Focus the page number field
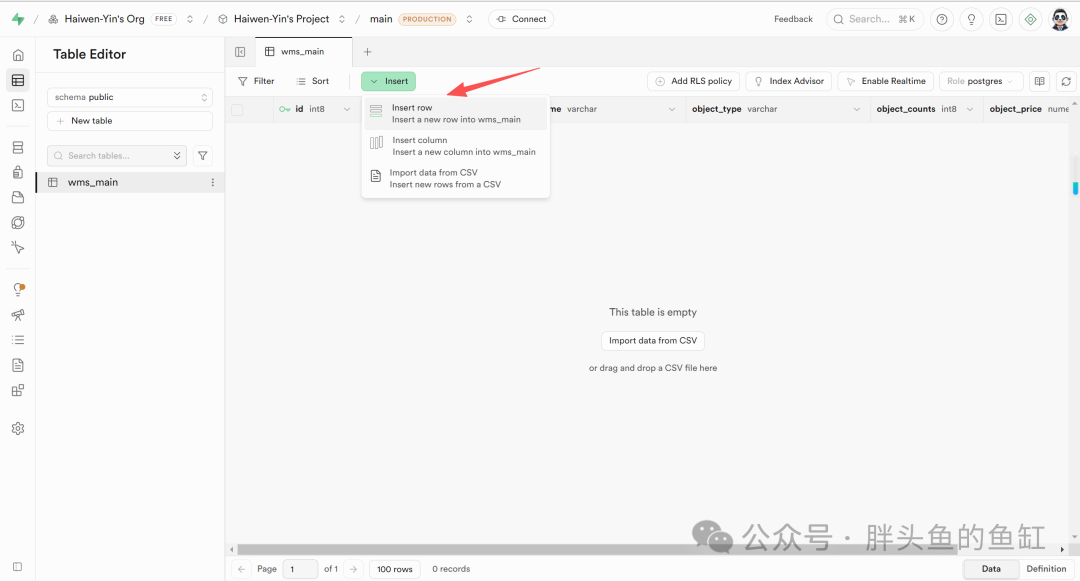This screenshot has width=1080, height=581. [x=300, y=569]
